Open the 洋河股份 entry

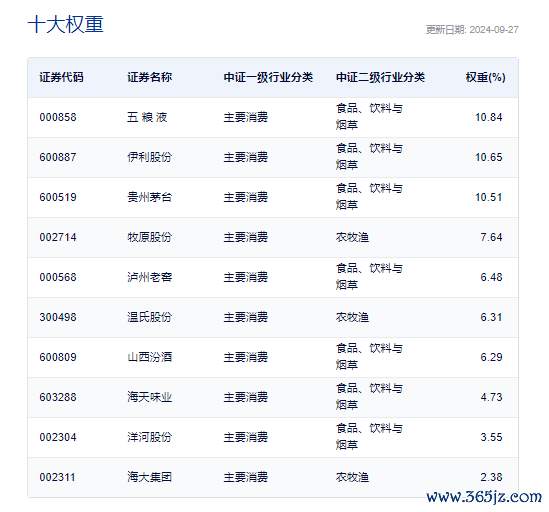tap(150, 437)
